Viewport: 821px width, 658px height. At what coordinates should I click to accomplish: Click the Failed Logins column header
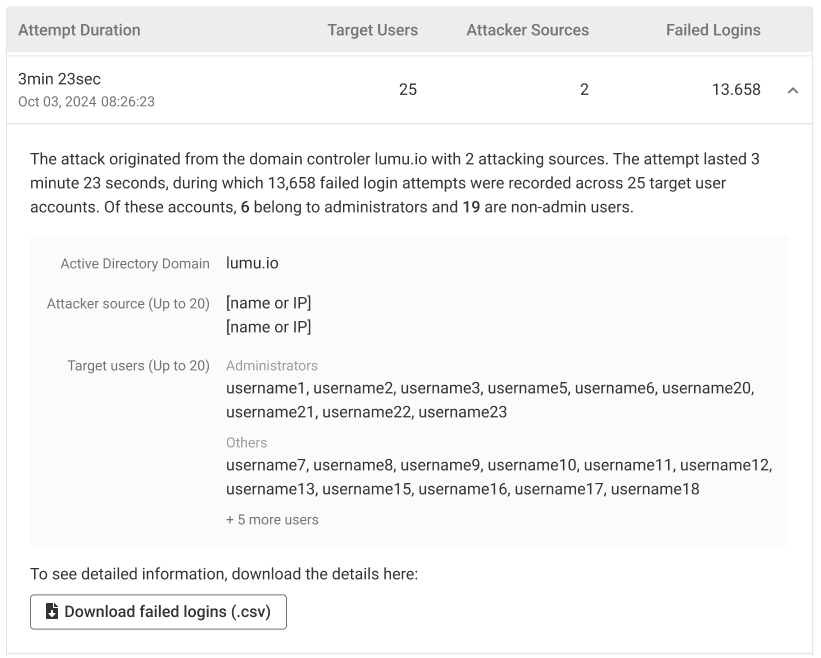pyautogui.click(x=713, y=30)
